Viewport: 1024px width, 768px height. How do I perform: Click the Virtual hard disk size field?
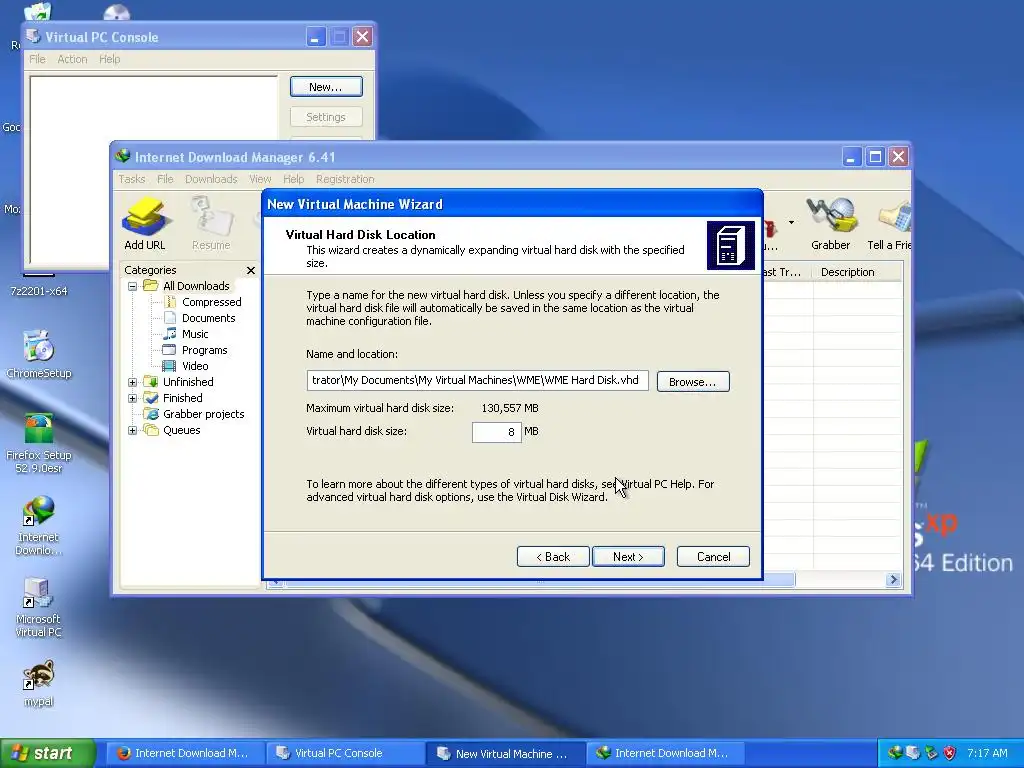coord(496,432)
